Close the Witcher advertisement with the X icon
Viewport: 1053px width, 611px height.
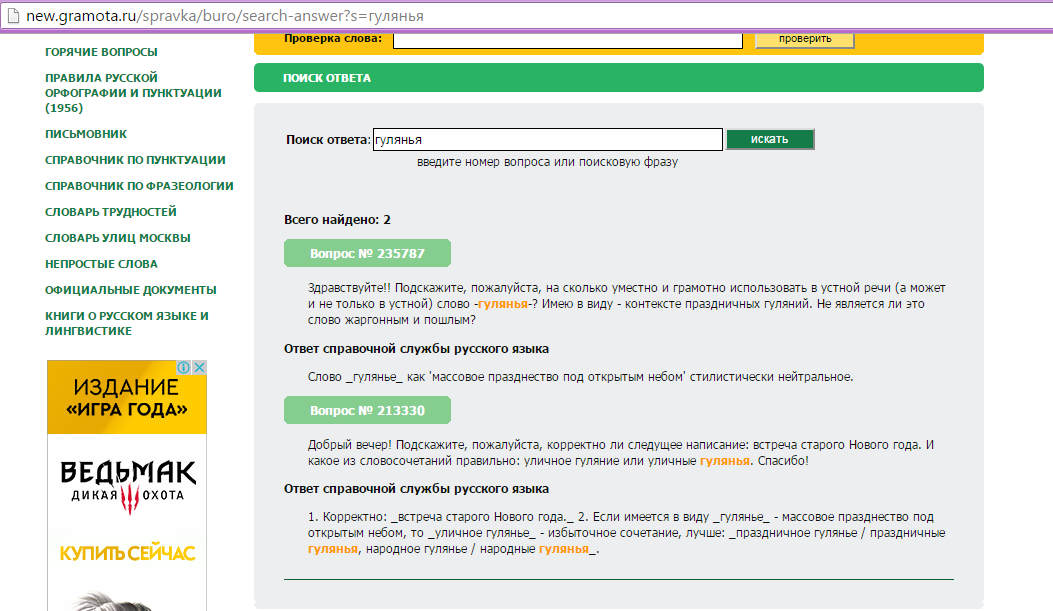click(x=199, y=368)
